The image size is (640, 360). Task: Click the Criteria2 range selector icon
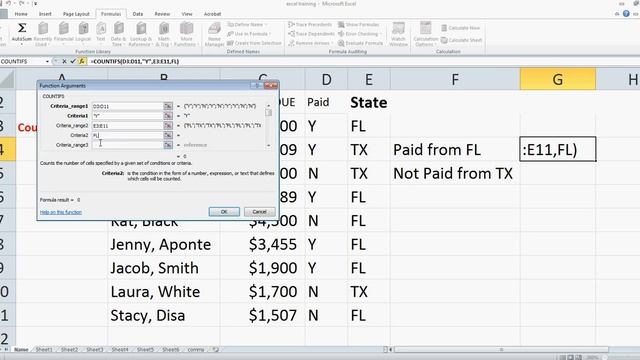point(168,135)
